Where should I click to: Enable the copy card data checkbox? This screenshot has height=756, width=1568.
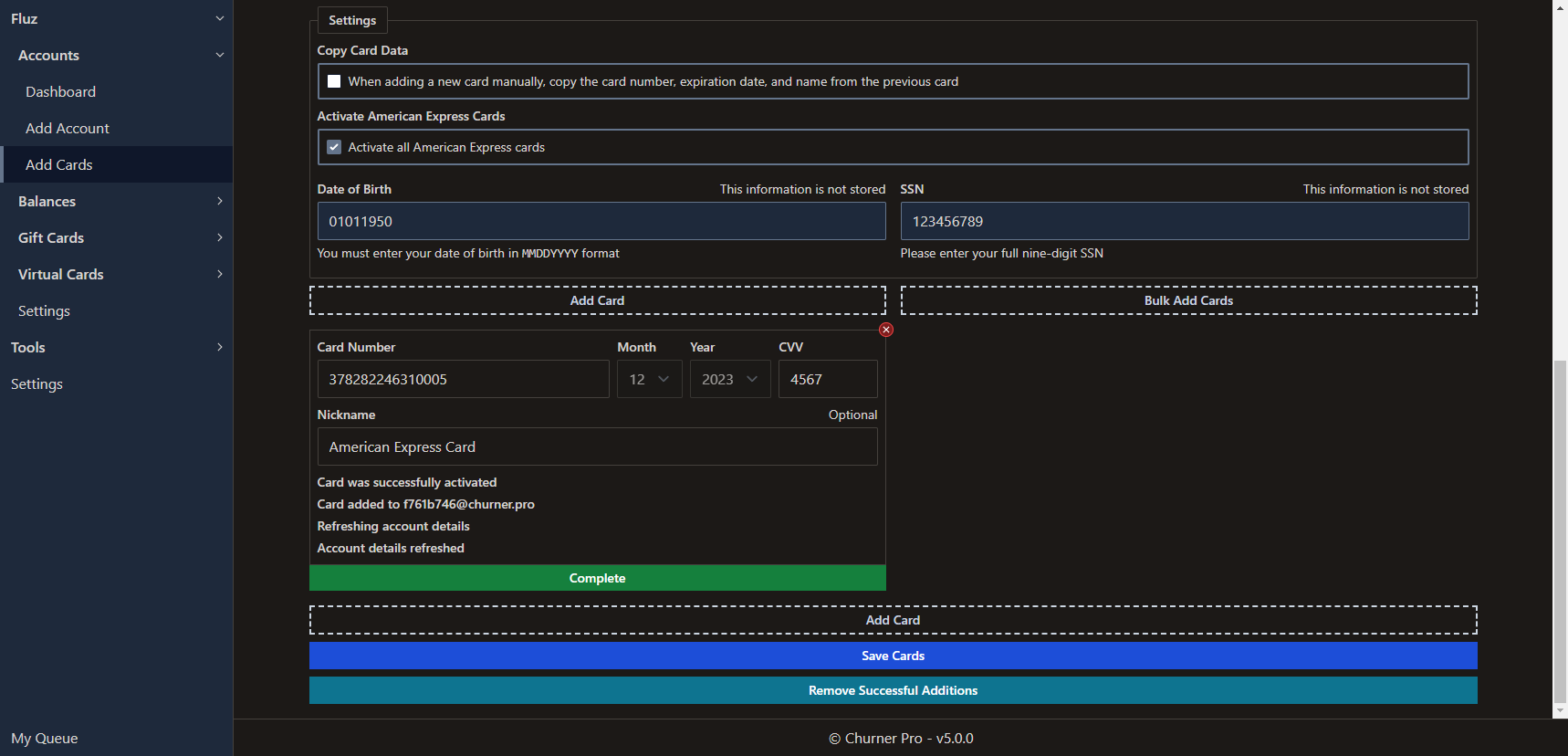pyautogui.click(x=334, y=81)
